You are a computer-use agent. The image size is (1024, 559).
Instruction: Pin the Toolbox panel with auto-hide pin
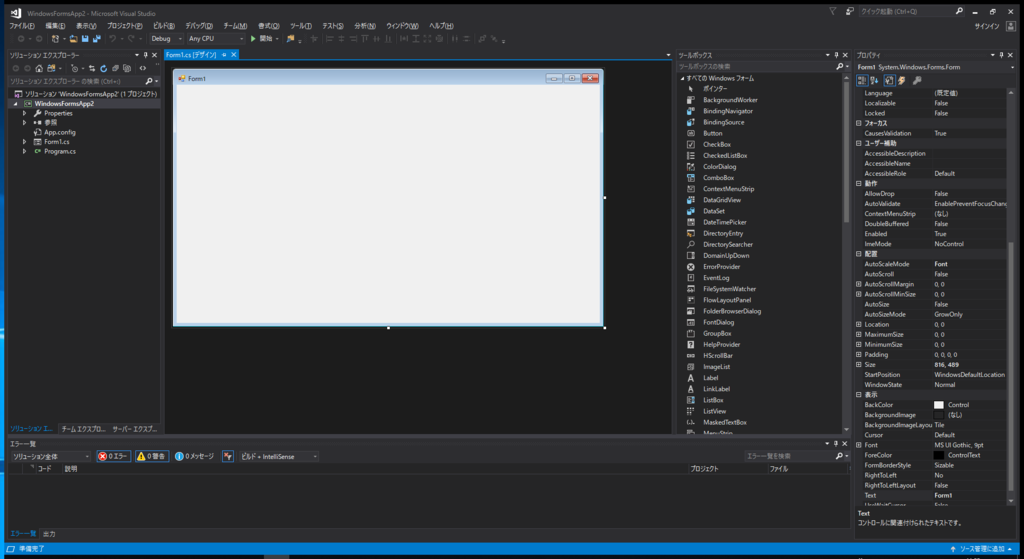click(836, 56)
